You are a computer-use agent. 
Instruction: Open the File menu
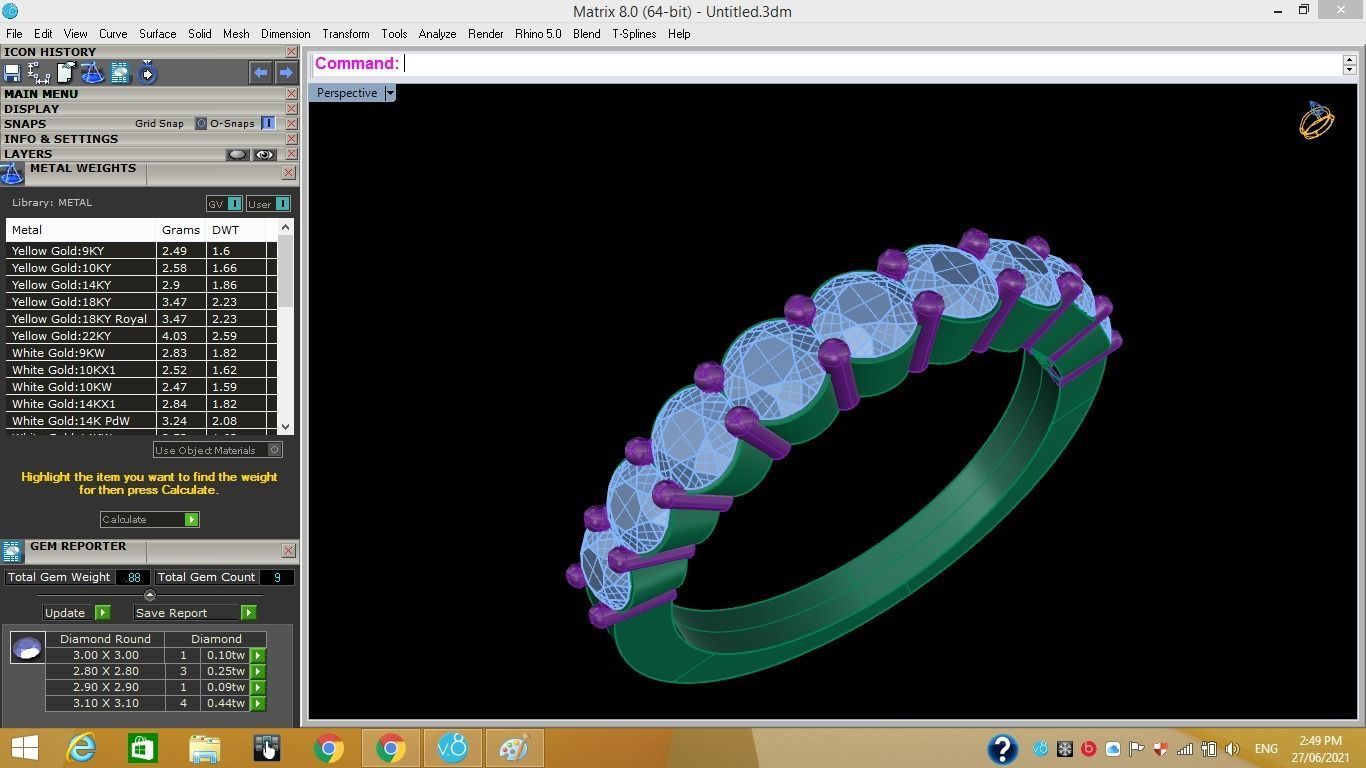point(14,34)
